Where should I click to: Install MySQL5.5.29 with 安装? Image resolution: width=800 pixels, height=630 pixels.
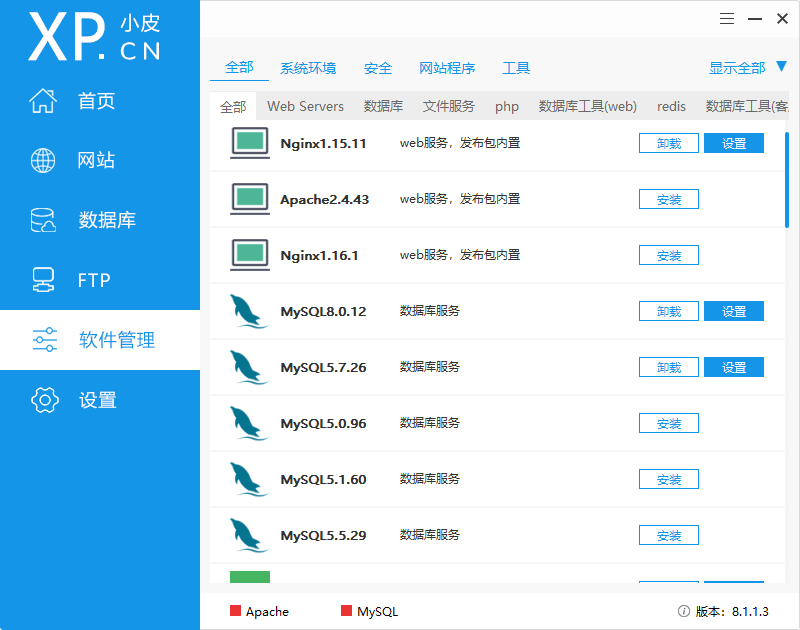tap(669, 536)
